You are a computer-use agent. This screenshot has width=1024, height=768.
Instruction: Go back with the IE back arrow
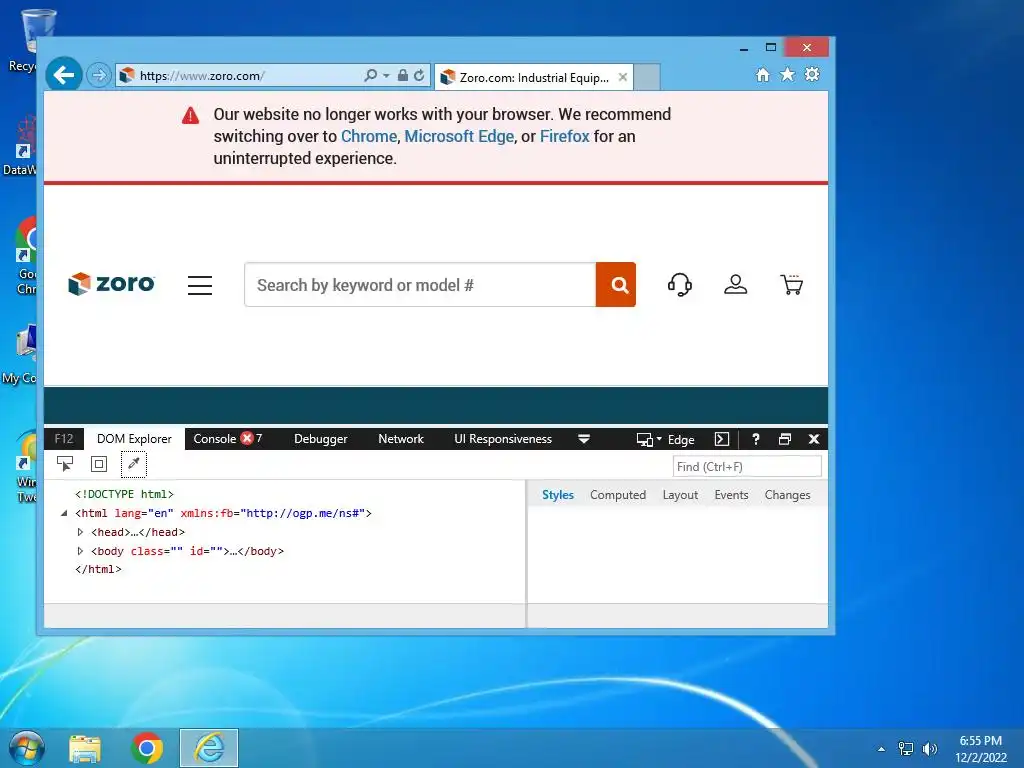click(63, 75)
